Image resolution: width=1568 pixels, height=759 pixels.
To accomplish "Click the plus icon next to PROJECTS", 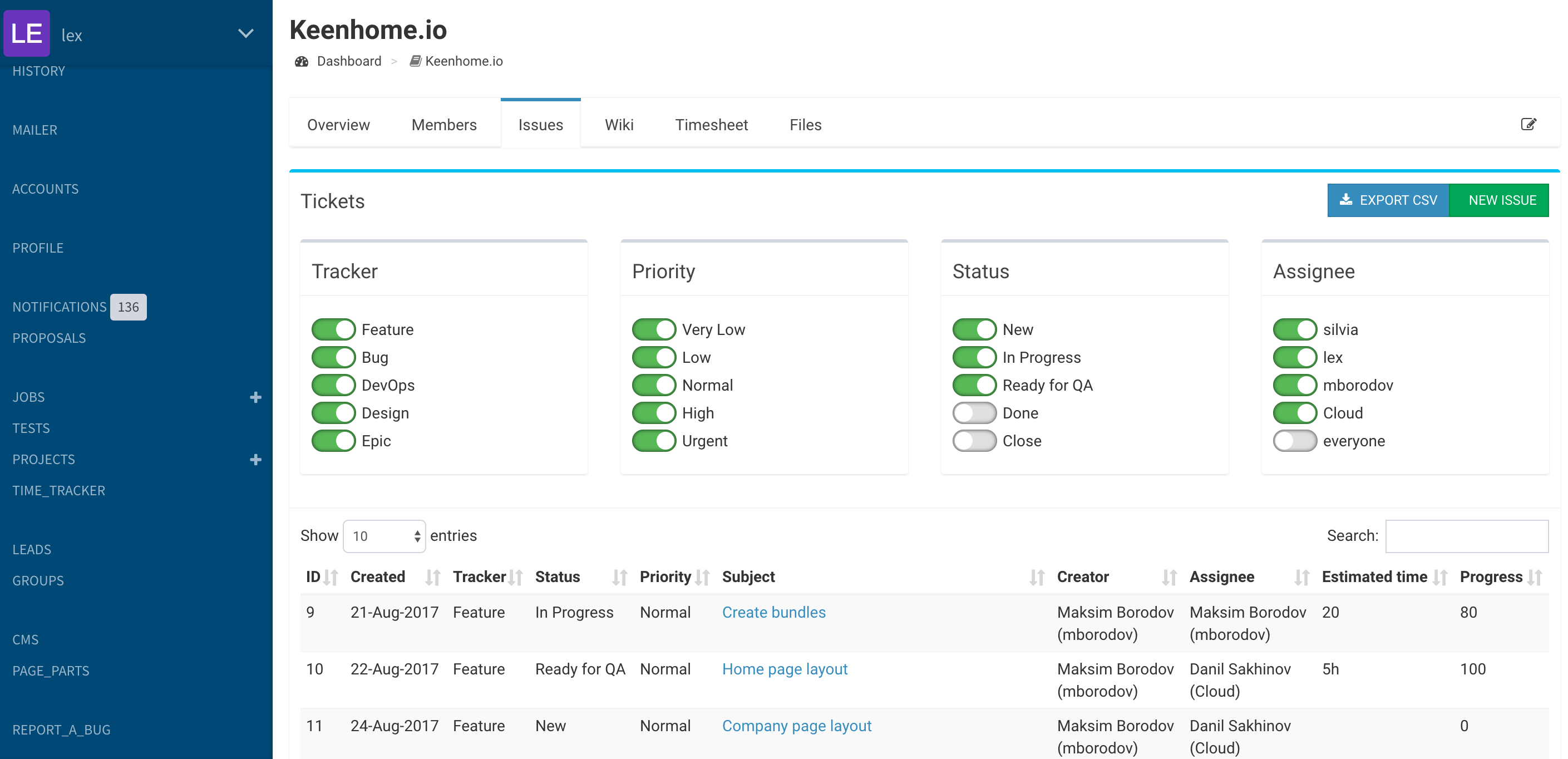I will 255,460.
